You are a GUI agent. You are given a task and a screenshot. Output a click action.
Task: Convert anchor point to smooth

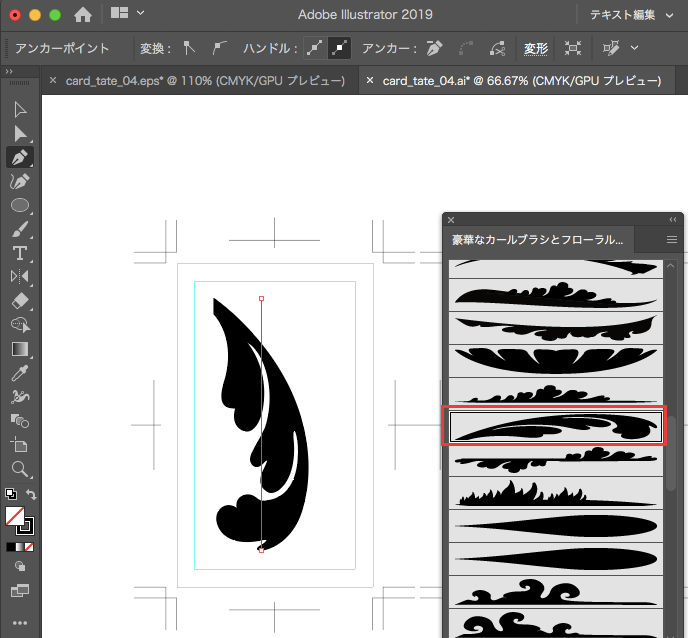[x=221, y=48]
